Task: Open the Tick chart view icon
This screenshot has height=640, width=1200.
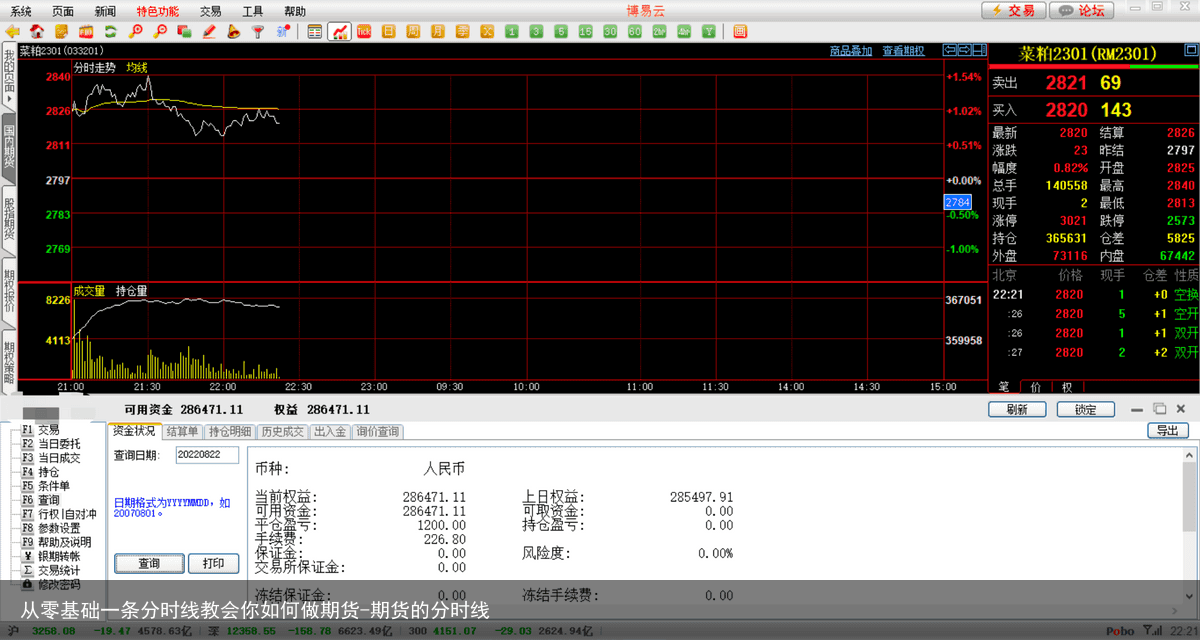Action: click(x=364, y=32)
